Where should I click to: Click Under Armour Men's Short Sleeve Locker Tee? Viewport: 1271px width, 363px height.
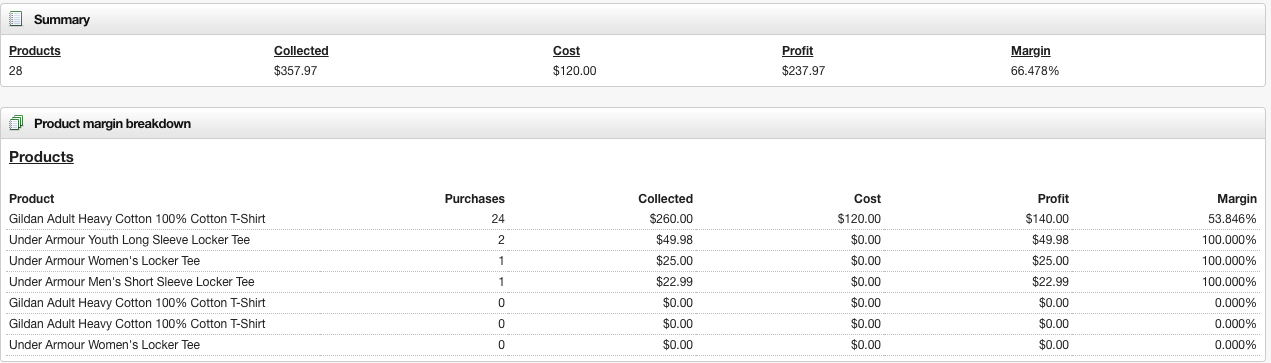tap(132, 282)
